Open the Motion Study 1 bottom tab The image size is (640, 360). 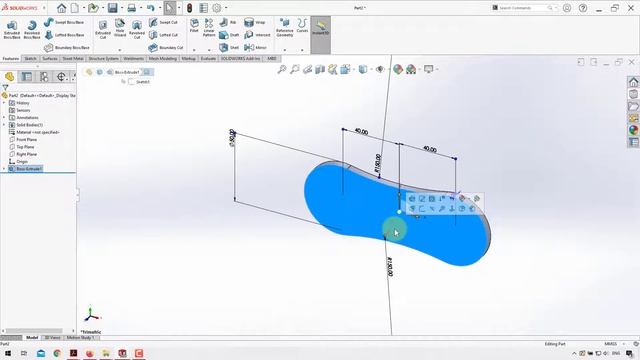click(80, 338)
